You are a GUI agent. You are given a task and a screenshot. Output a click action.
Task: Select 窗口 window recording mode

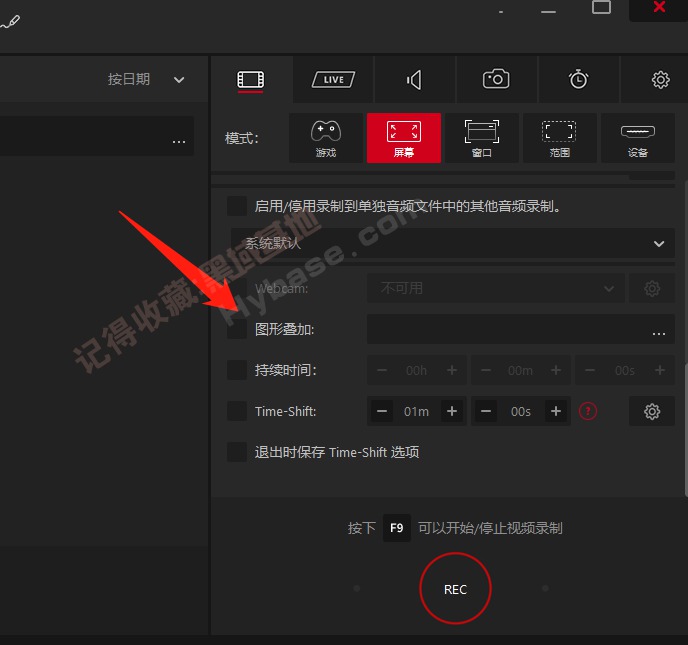pyautogui.click(x=482, y=138)
